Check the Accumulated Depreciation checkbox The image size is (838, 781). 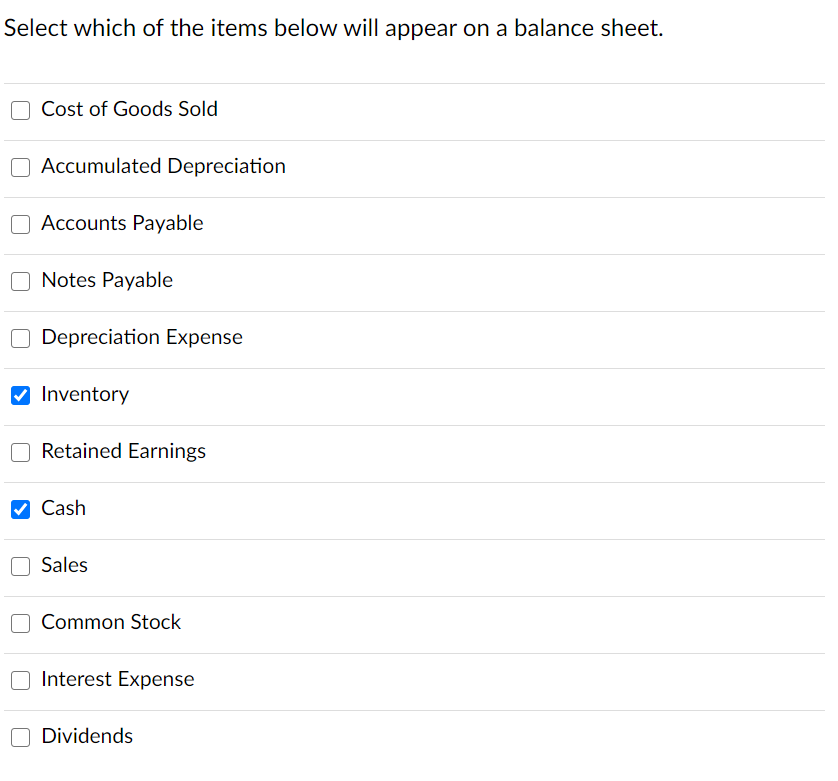pos(20,167)
